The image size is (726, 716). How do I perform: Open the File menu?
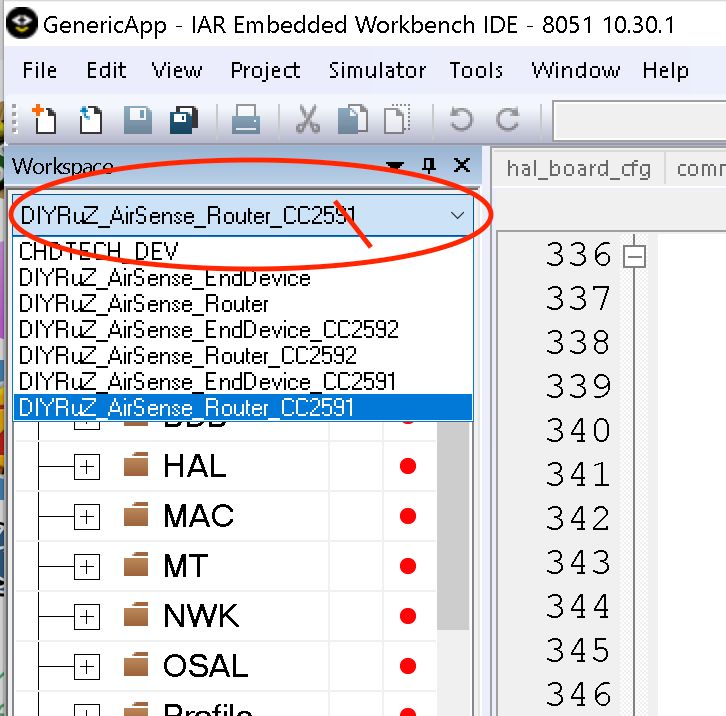tap(40, 70)
